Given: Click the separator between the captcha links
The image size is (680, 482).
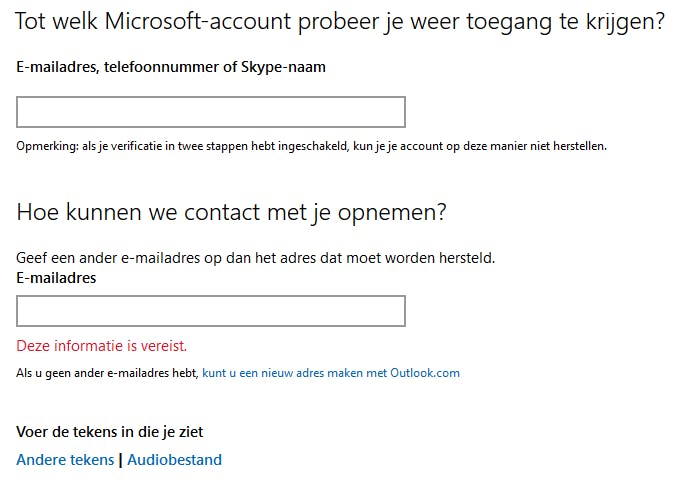Looking at the screenshot, I should [x=121, y=460].
